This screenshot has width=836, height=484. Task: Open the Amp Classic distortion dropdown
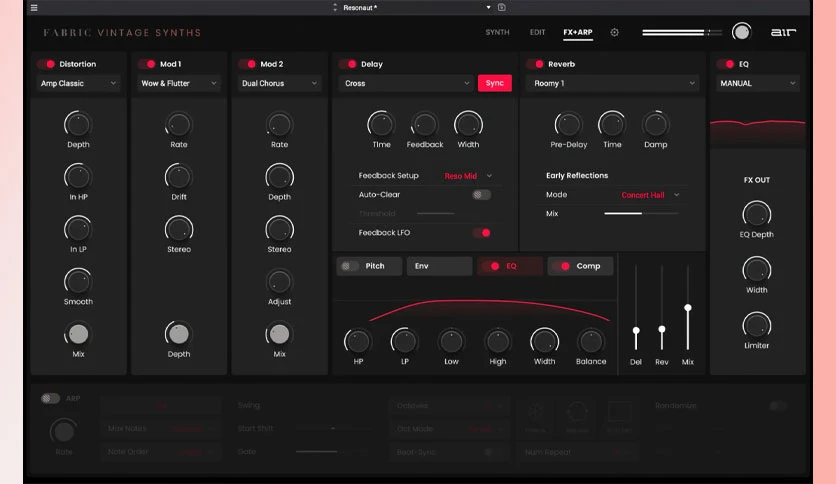click(78, 83)
